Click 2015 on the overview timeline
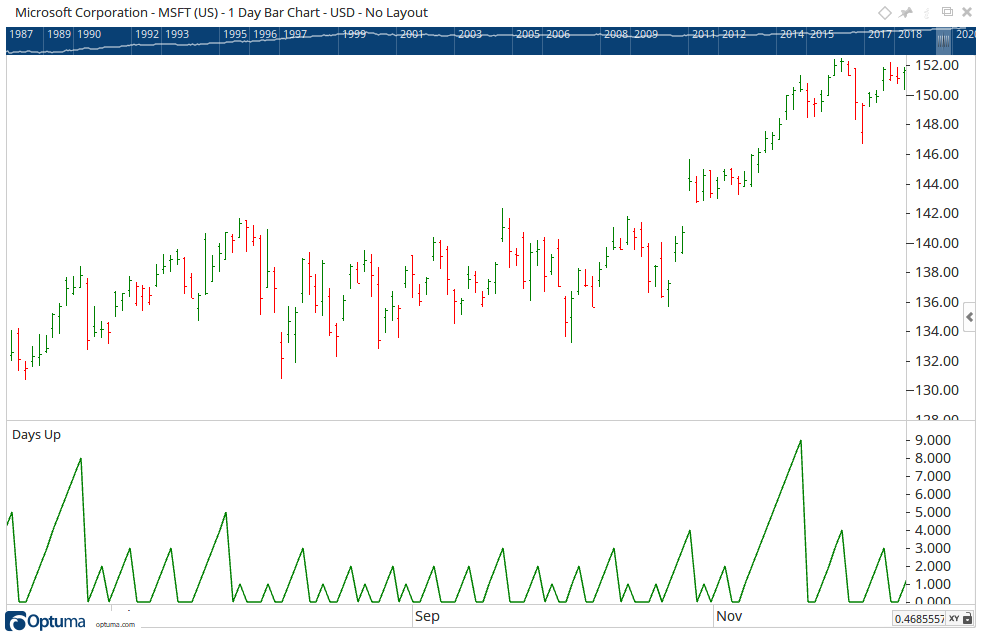 coord(822,34)
